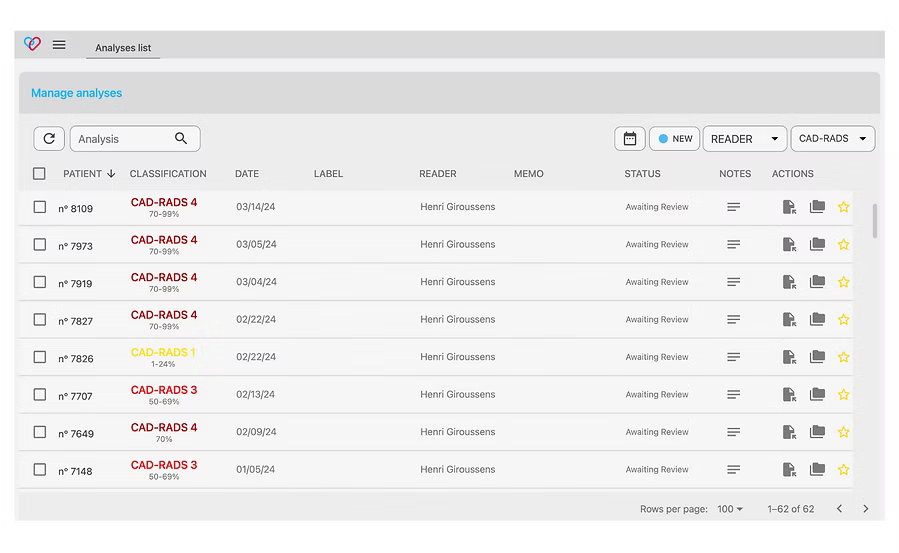Screen dimensions: 899x553
Task: Open the hamburger menu icon
Action: 59,45
